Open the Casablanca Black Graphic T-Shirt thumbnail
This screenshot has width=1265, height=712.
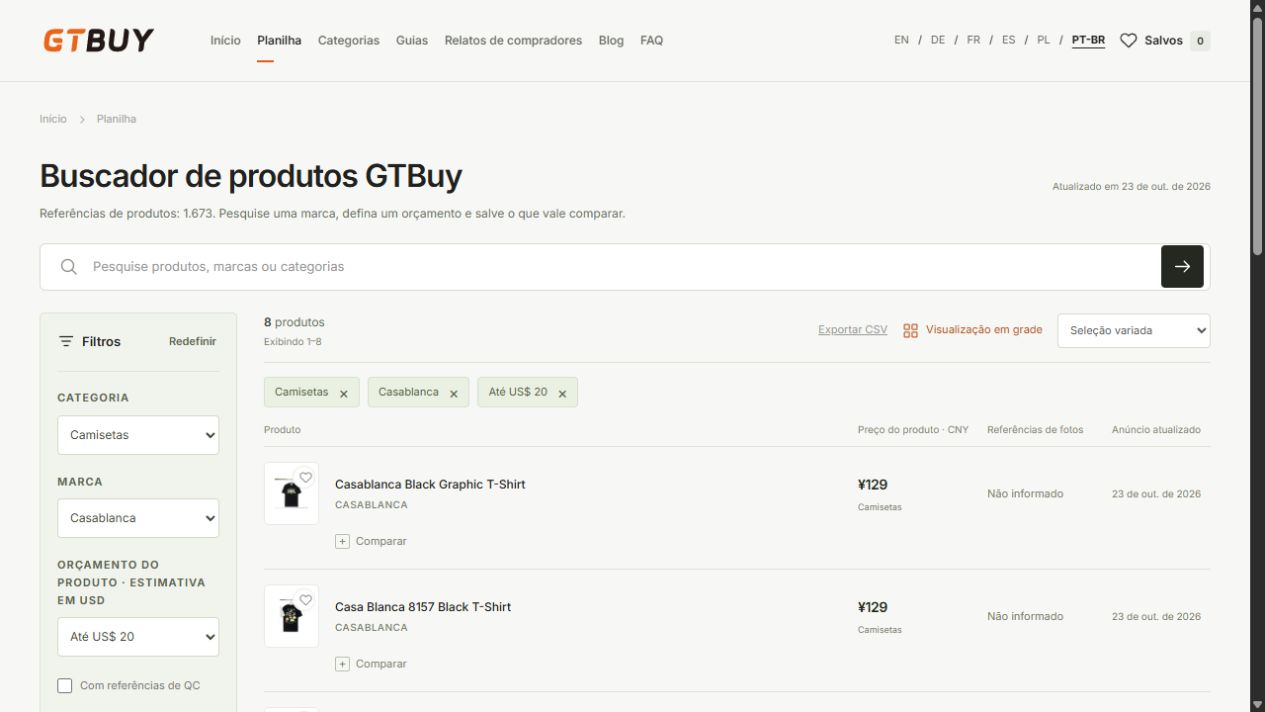291,493
